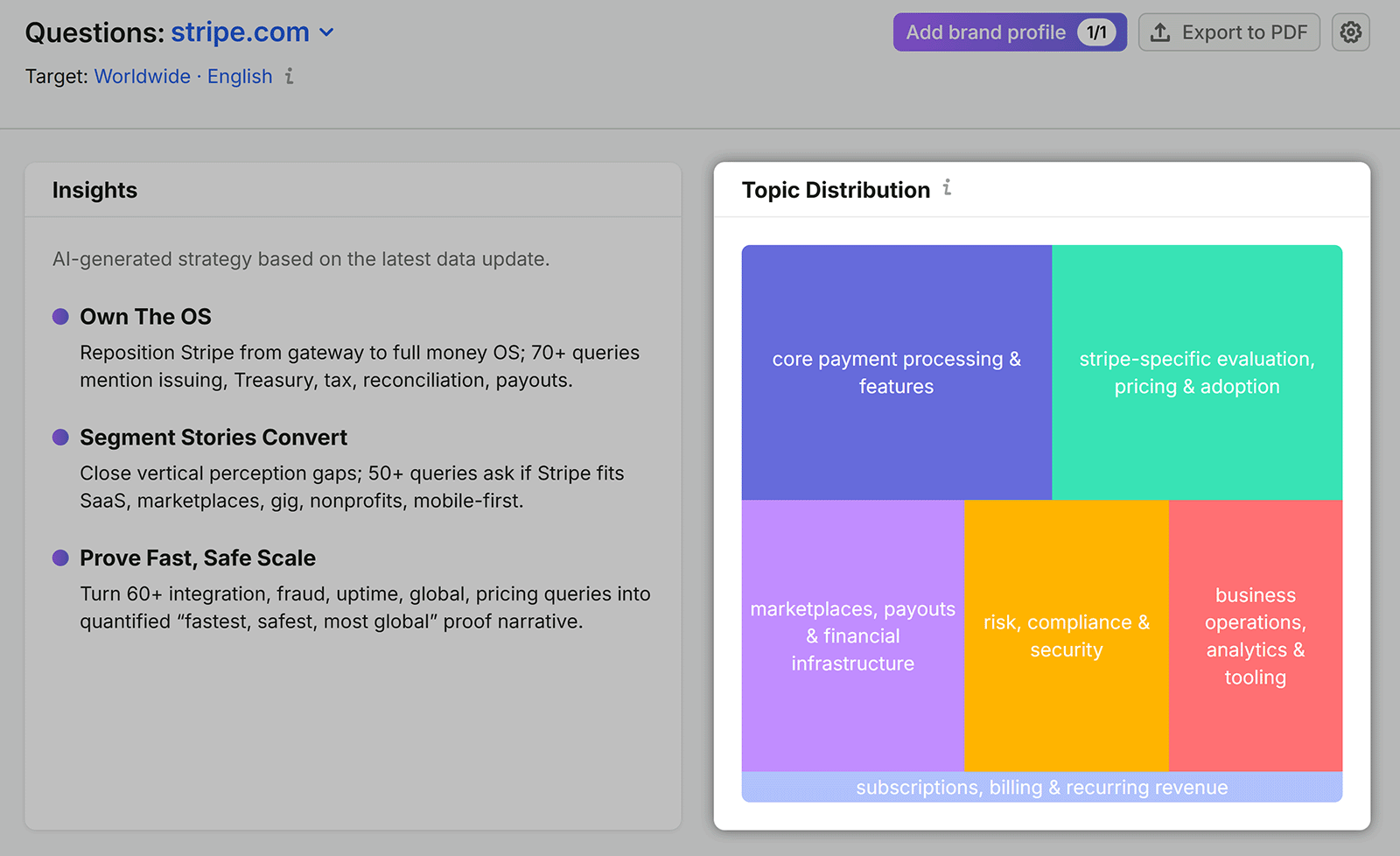This screenshot has height=856, width=1400.
Task: Click Export to PDF button
Action: (x=1228, y=32)
